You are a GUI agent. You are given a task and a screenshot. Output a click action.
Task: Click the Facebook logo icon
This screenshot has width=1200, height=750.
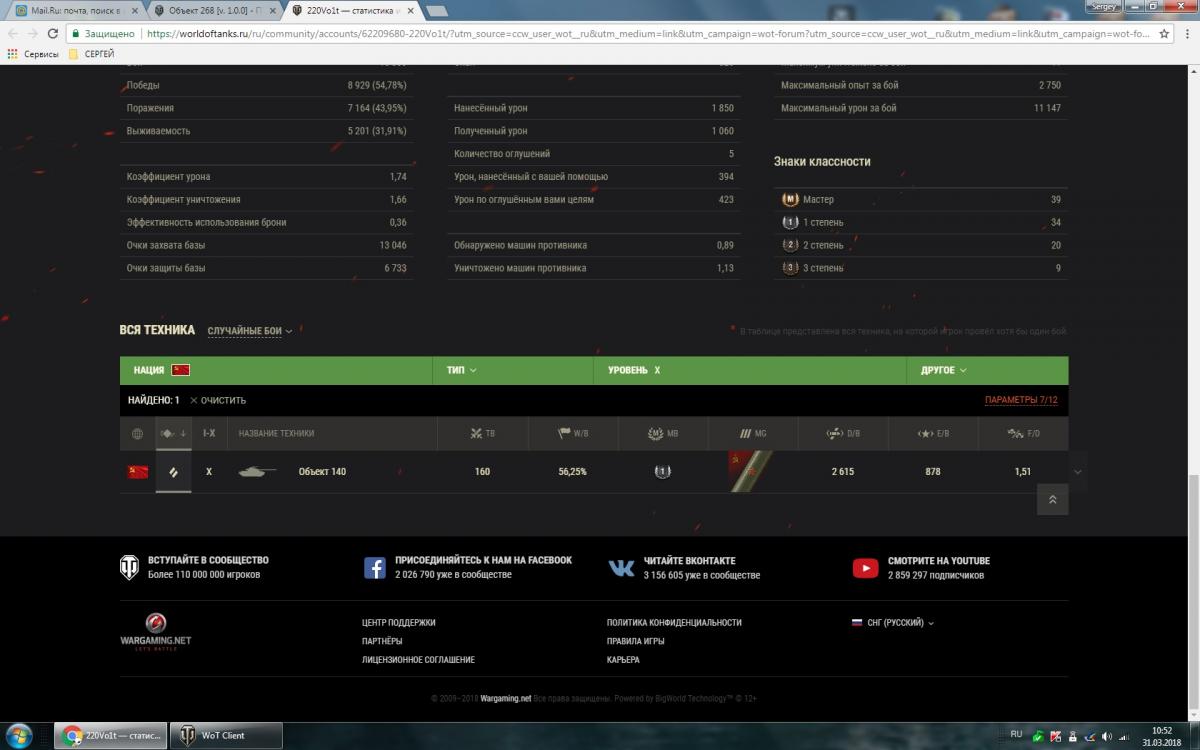pyautogui.click(x=374, y=568)
